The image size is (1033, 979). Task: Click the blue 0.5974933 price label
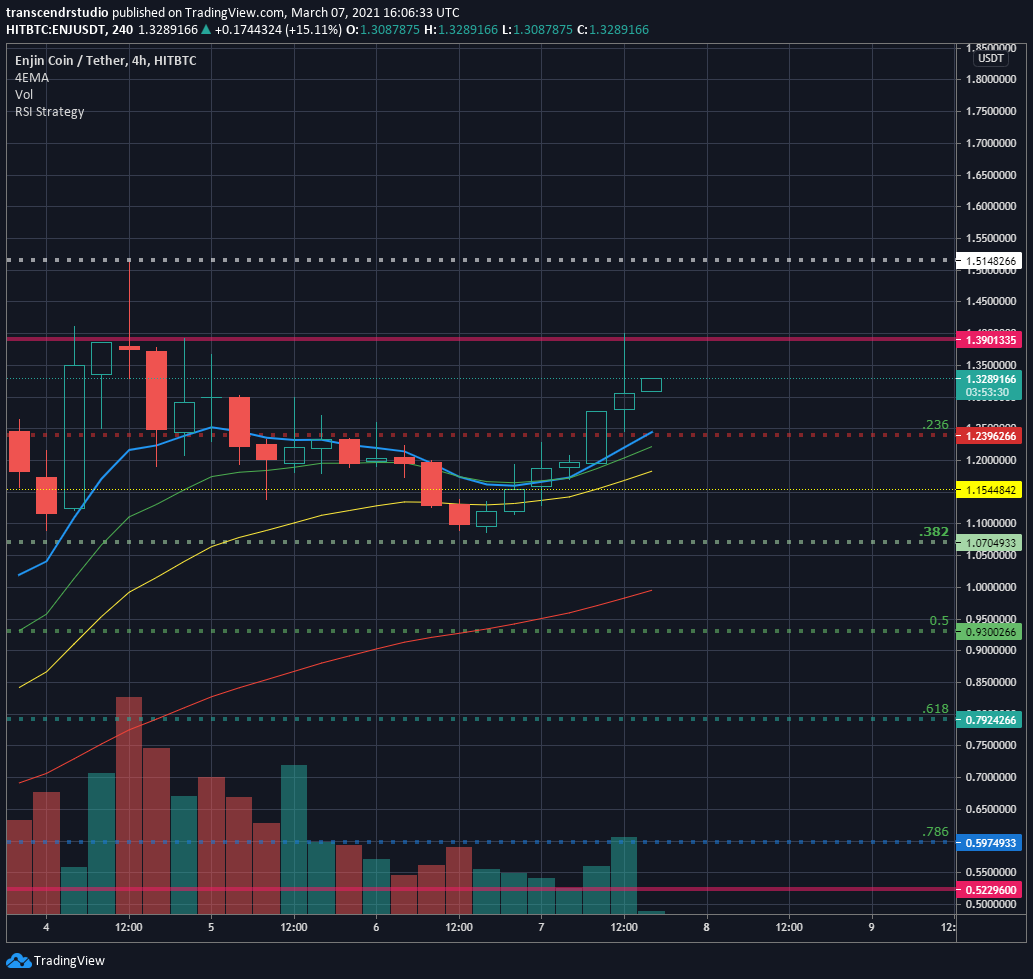pos(989,843)
